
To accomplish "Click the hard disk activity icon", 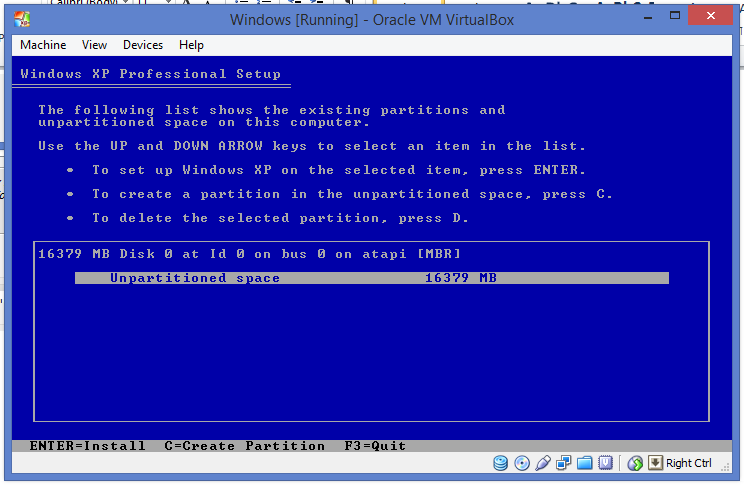I will coord(501,463).
